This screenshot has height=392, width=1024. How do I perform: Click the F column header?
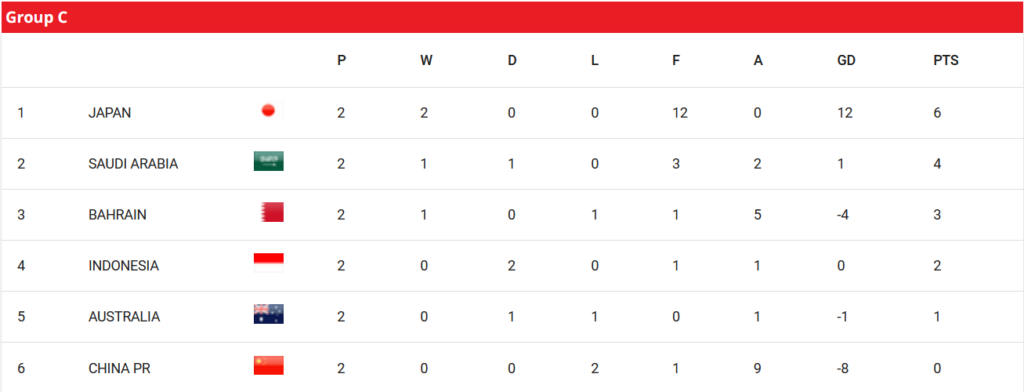(x=676, y=61)
